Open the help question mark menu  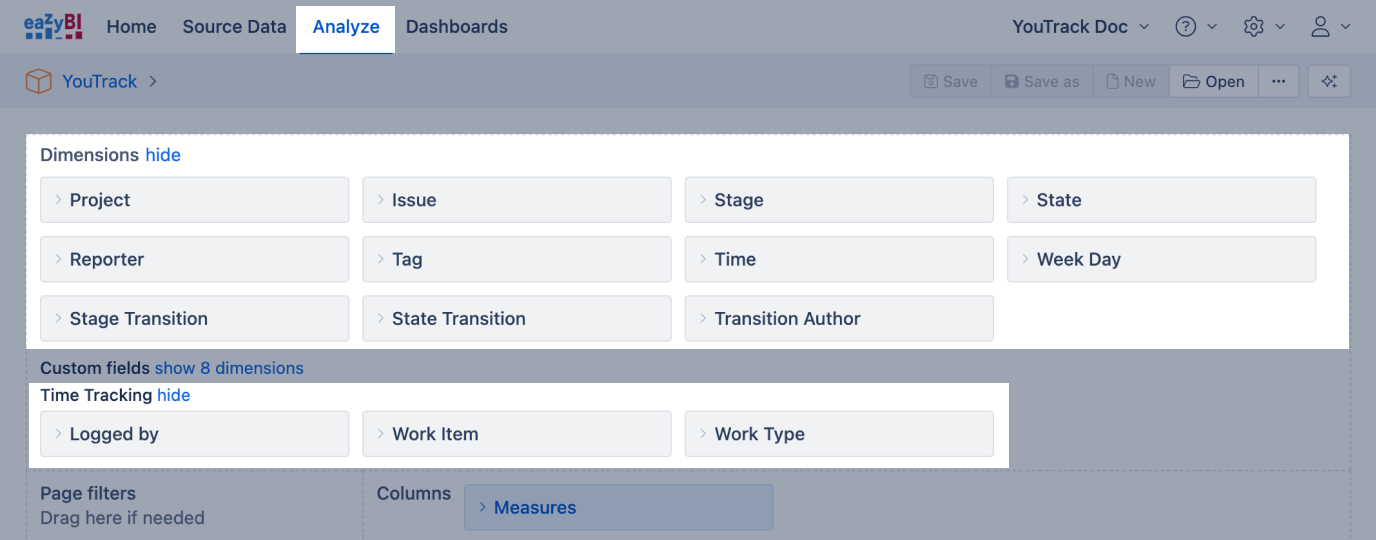pos(1186,27)
